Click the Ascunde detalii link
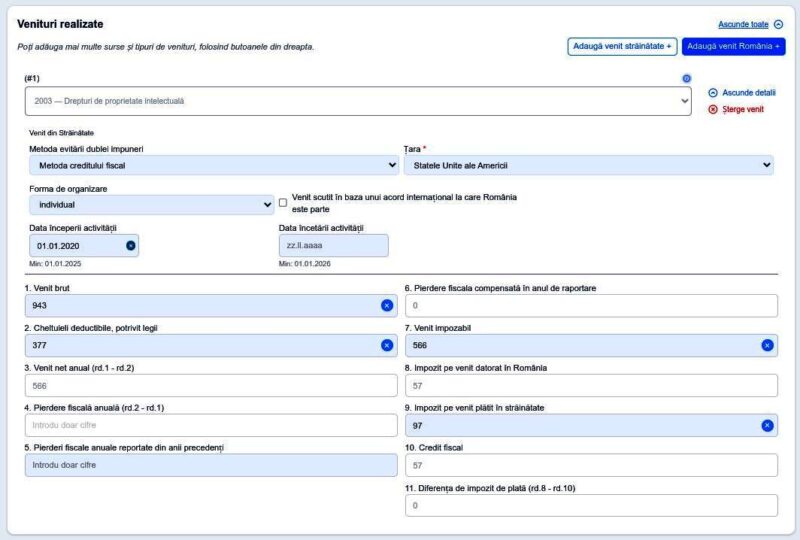 click(x=749, y=93)
